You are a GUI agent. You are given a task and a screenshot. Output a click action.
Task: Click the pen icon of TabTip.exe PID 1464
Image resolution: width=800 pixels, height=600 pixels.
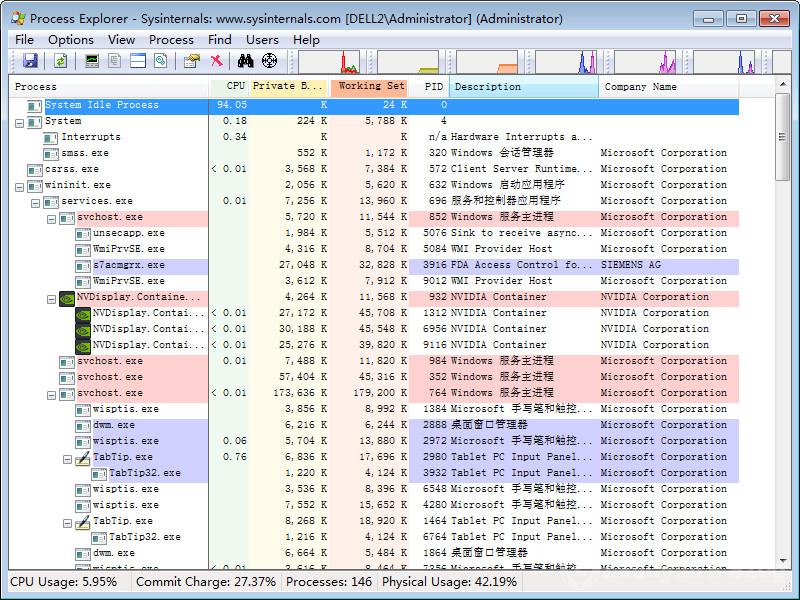[x=83, y=522]
